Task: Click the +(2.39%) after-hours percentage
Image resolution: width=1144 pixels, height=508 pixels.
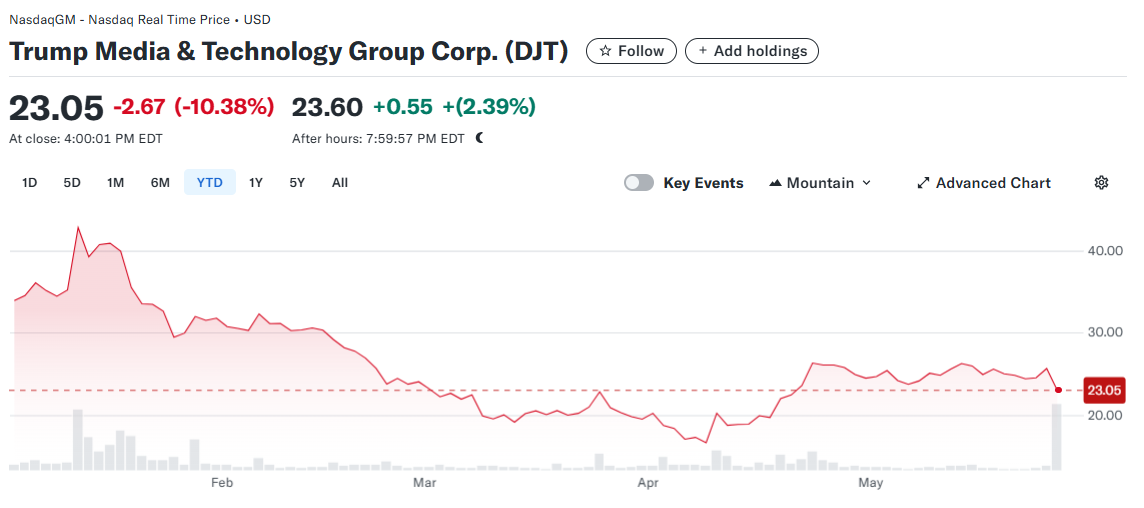Action: (x=487, y=107)
